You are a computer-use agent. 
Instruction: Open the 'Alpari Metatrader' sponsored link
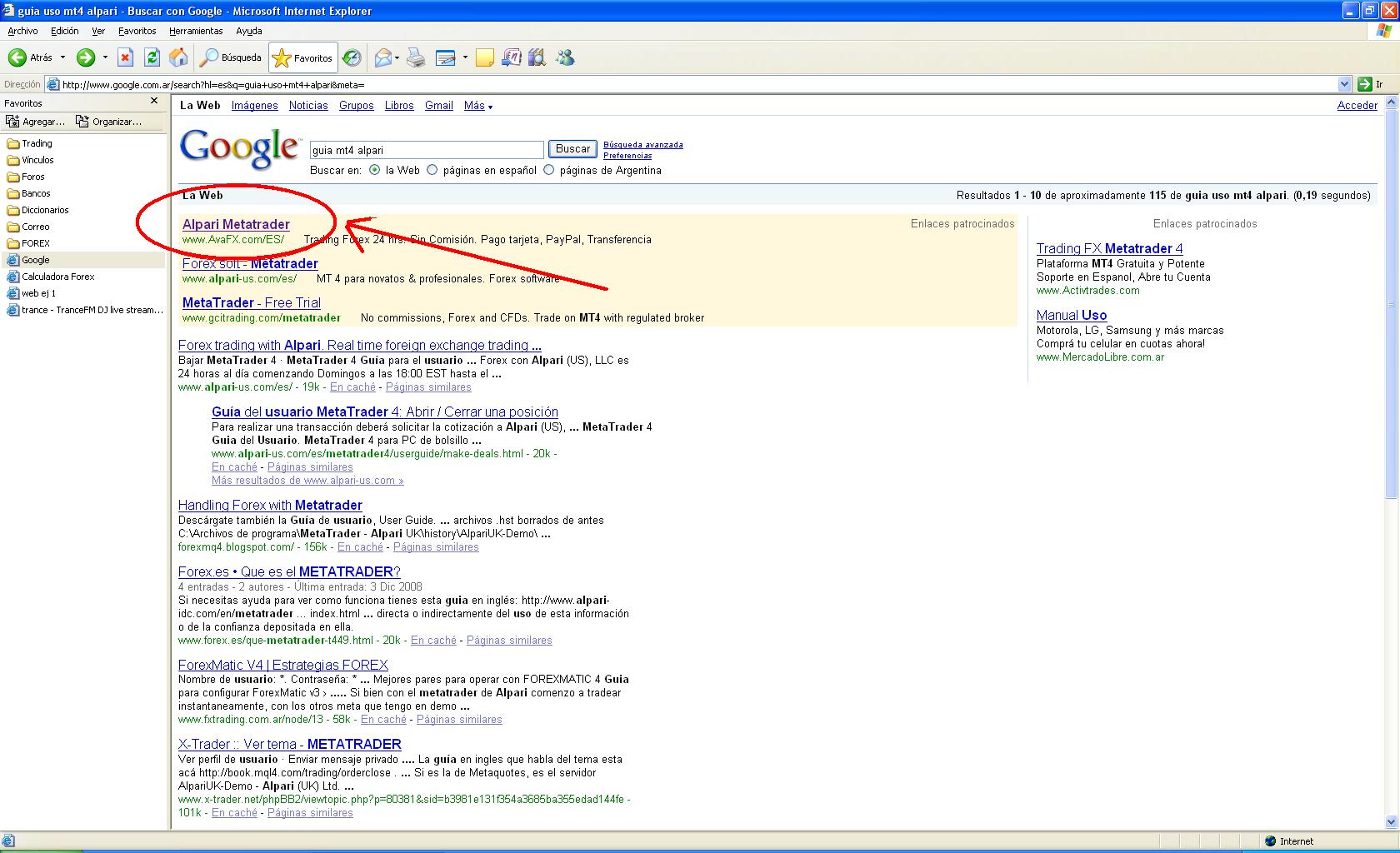click(x=236, y=224)
